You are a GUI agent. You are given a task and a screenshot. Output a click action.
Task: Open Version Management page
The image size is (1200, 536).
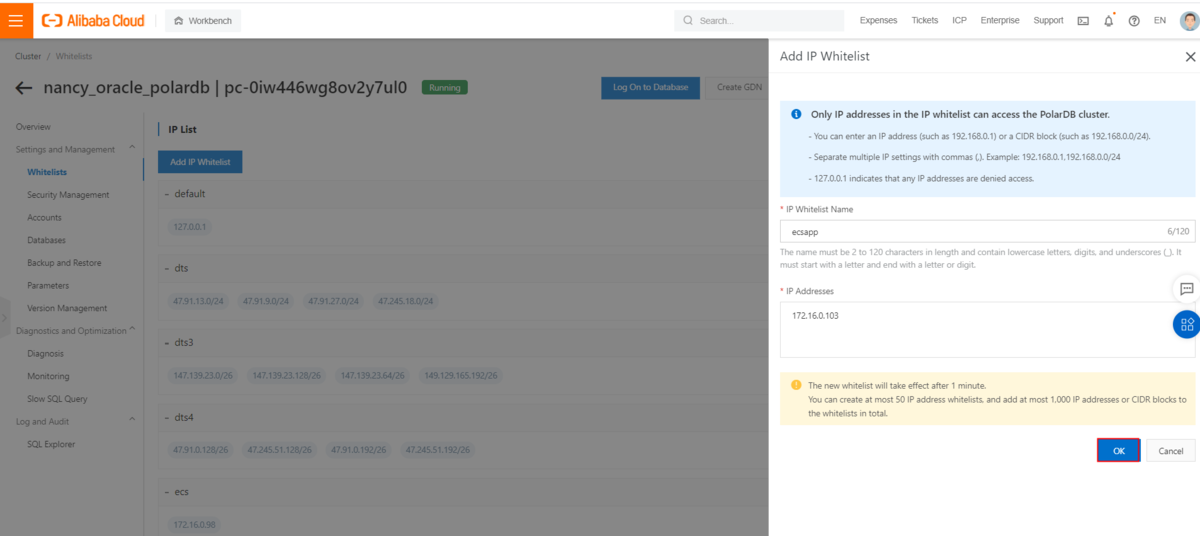[67, 308]
